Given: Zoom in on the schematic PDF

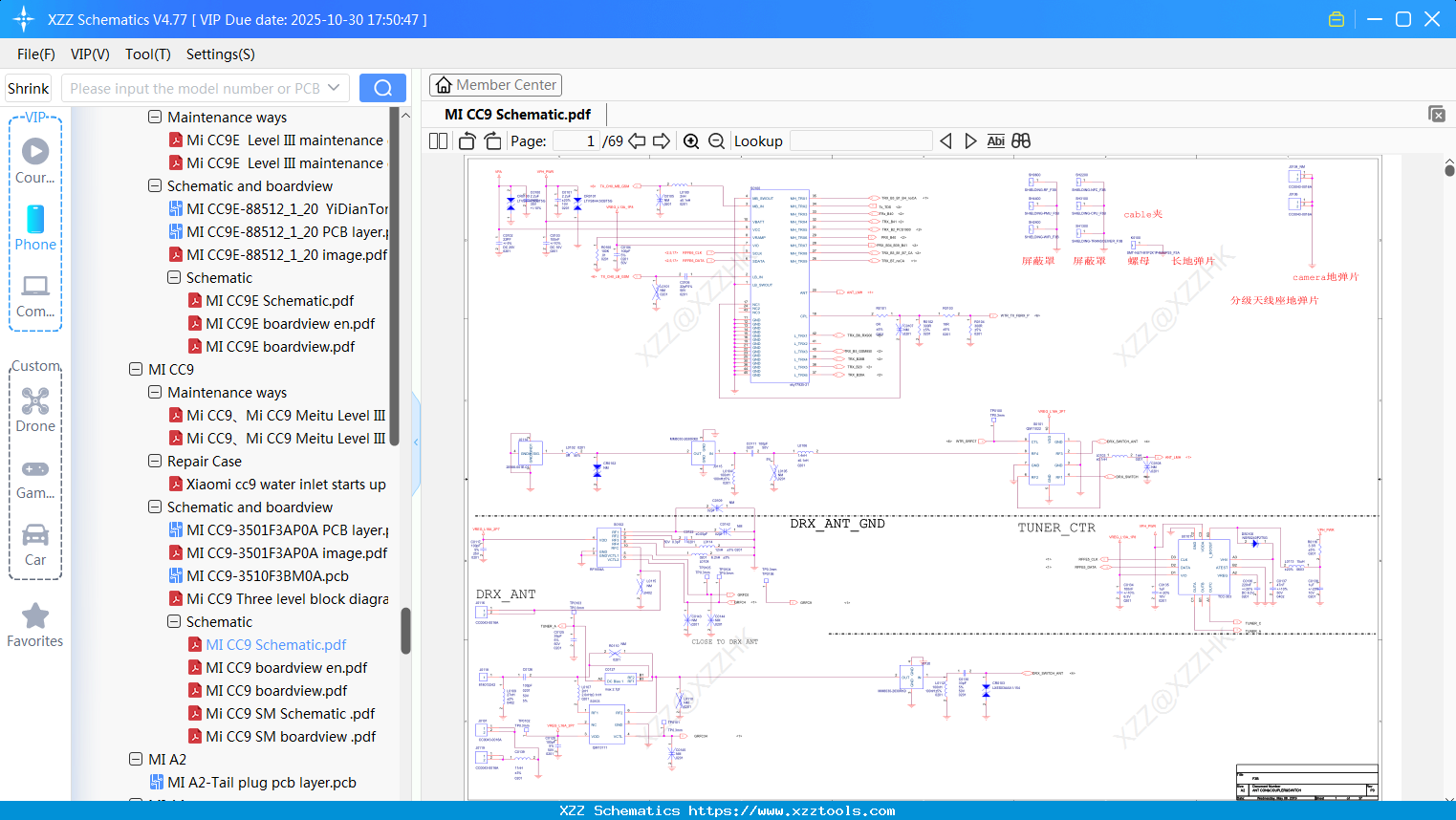Looking at the screenshot, I should coord(690,140).
